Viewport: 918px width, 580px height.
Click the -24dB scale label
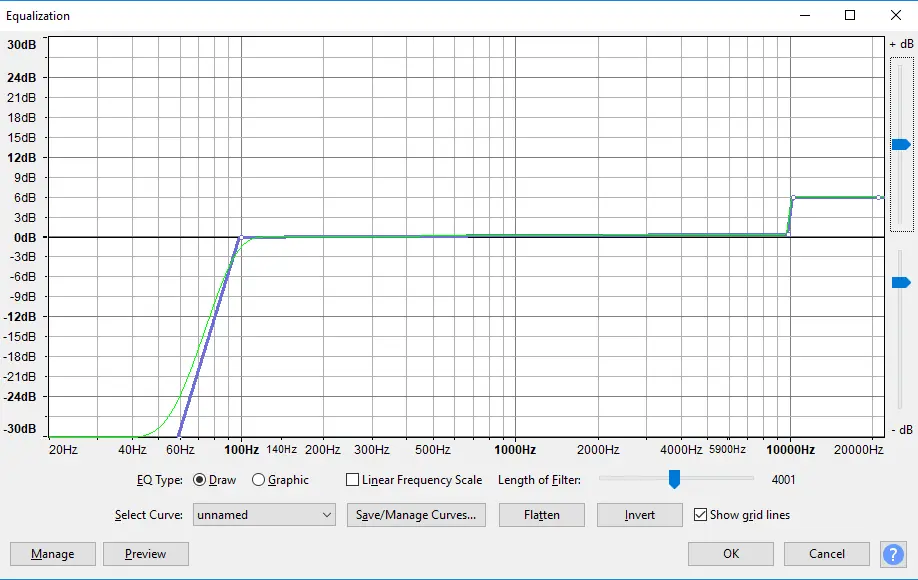20,396
